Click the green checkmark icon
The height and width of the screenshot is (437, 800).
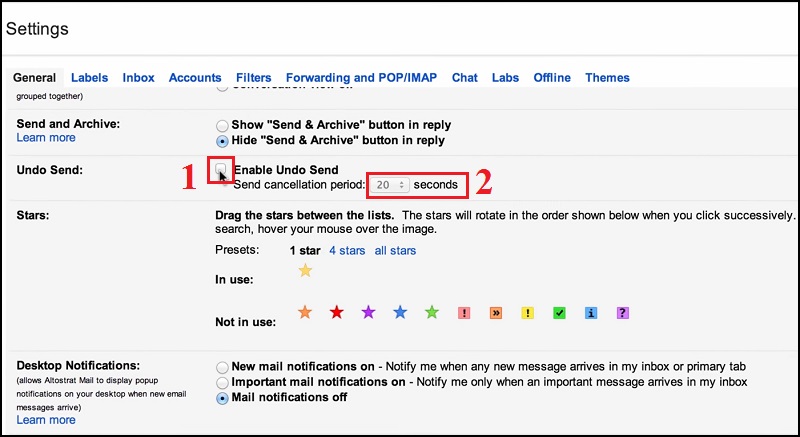[559, 313]
